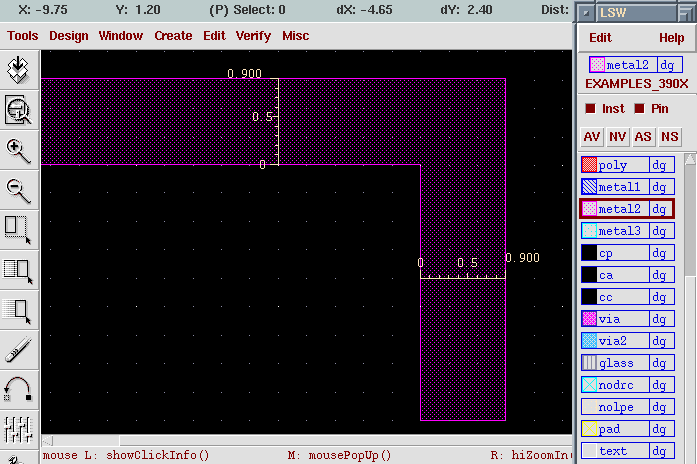Click the NS none selectable button
This screenshot has width=697, height=464.
coord(669,136)
